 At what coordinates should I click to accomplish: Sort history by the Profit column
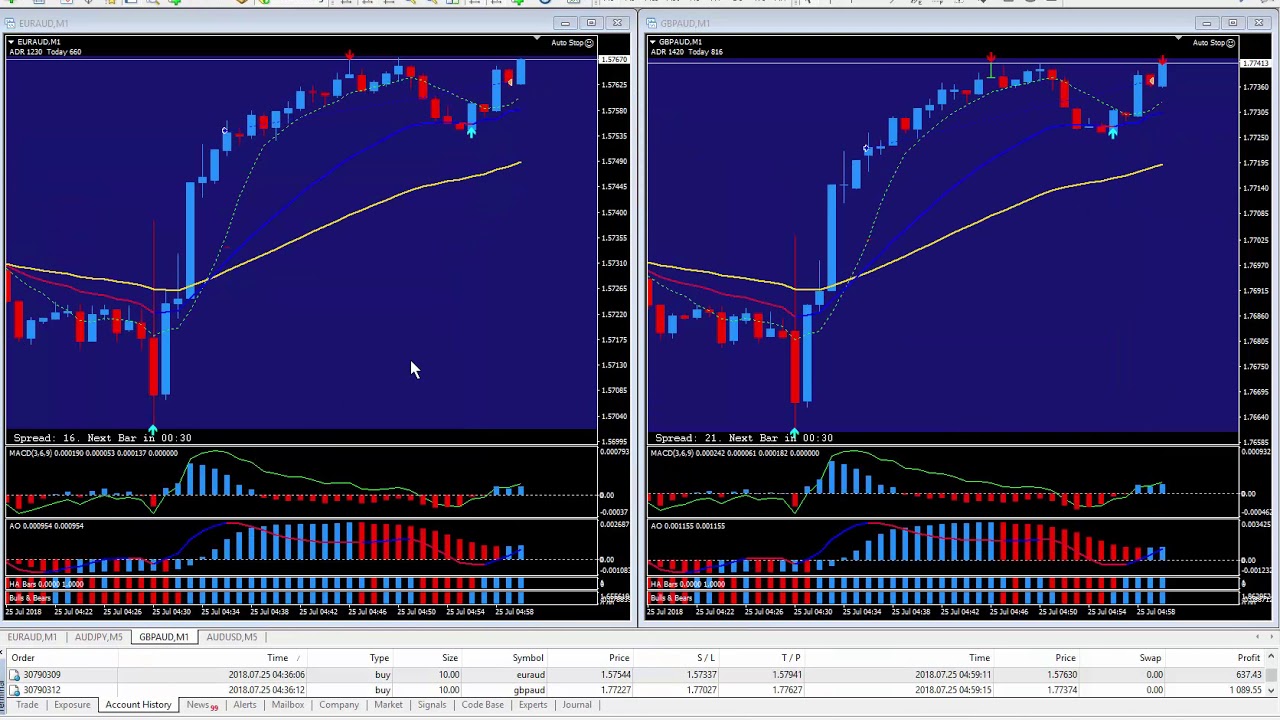[x=1248, y=658]
